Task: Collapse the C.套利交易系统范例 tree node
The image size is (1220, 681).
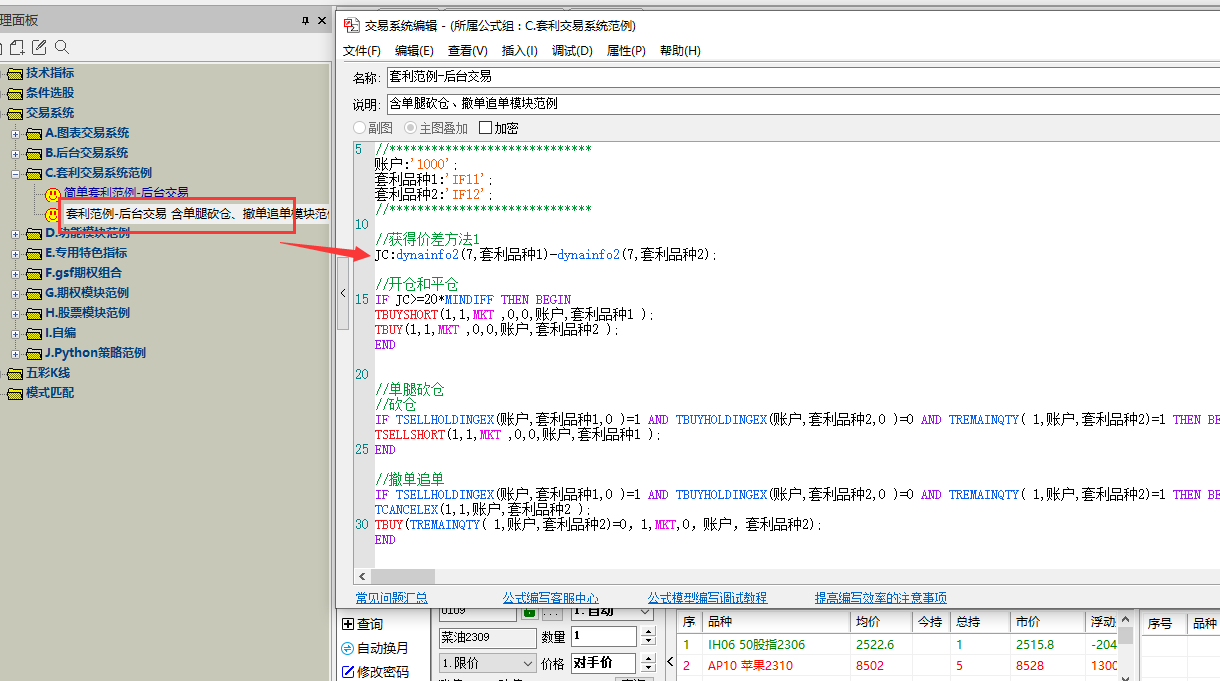Action: click(x=15, y=173)
